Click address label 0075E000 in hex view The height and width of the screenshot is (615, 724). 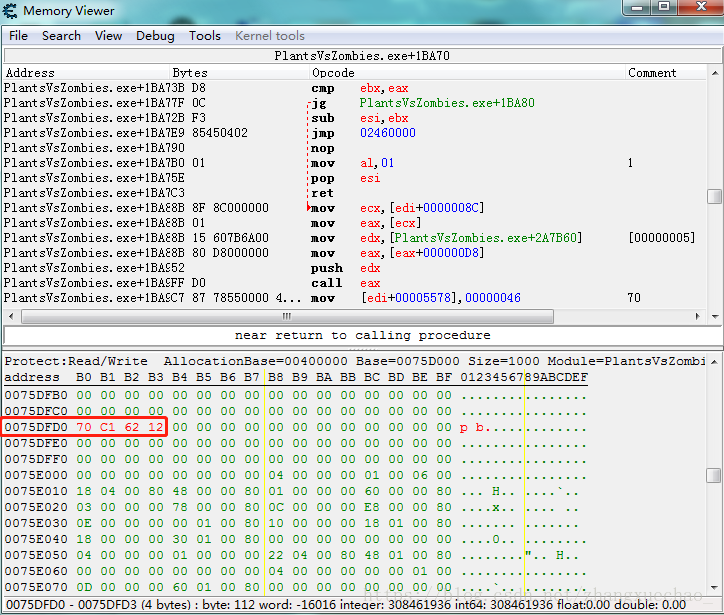pyautogui.click(x=36, y=475)
